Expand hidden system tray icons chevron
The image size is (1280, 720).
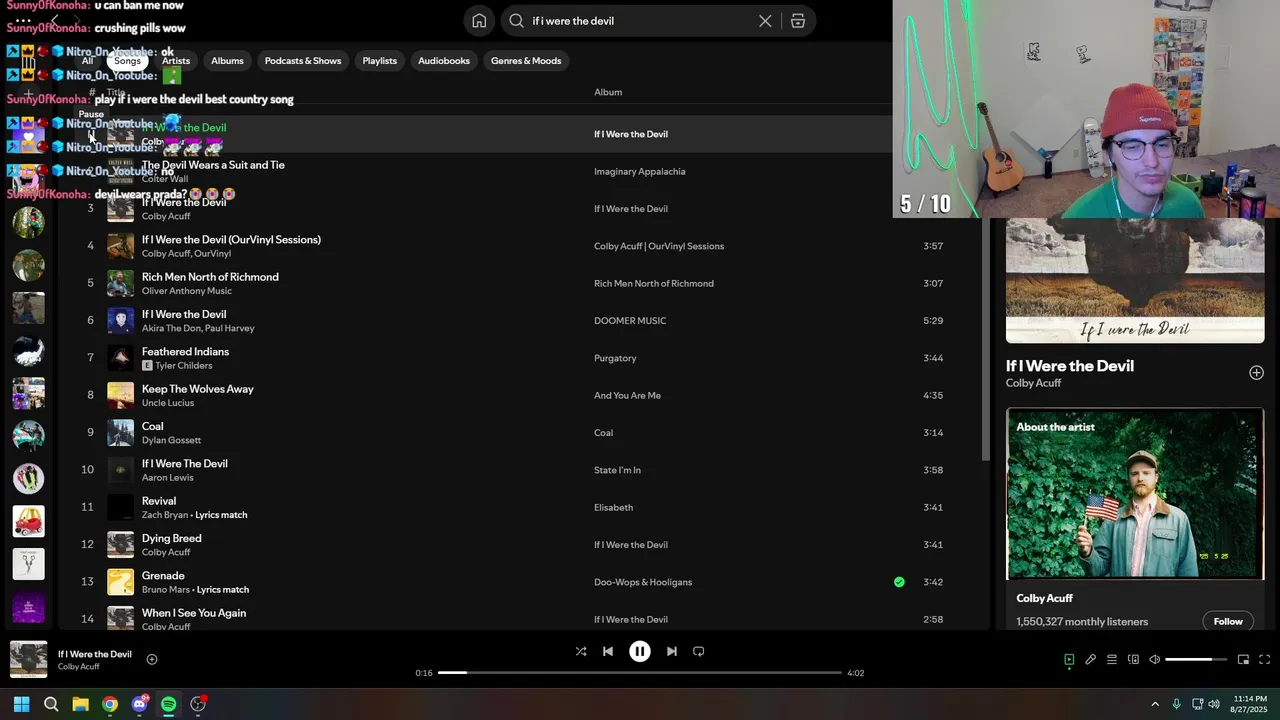(x=1155, y=704)
